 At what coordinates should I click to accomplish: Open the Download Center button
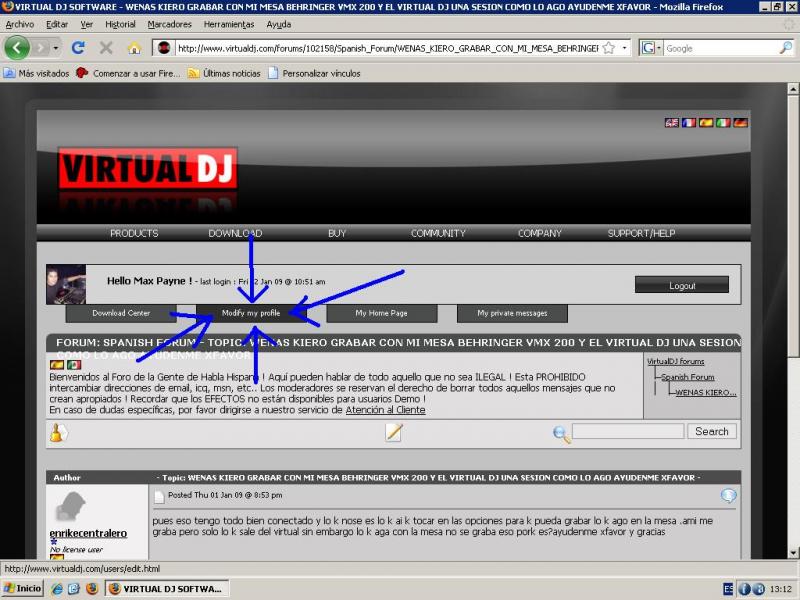click(121, 313)
